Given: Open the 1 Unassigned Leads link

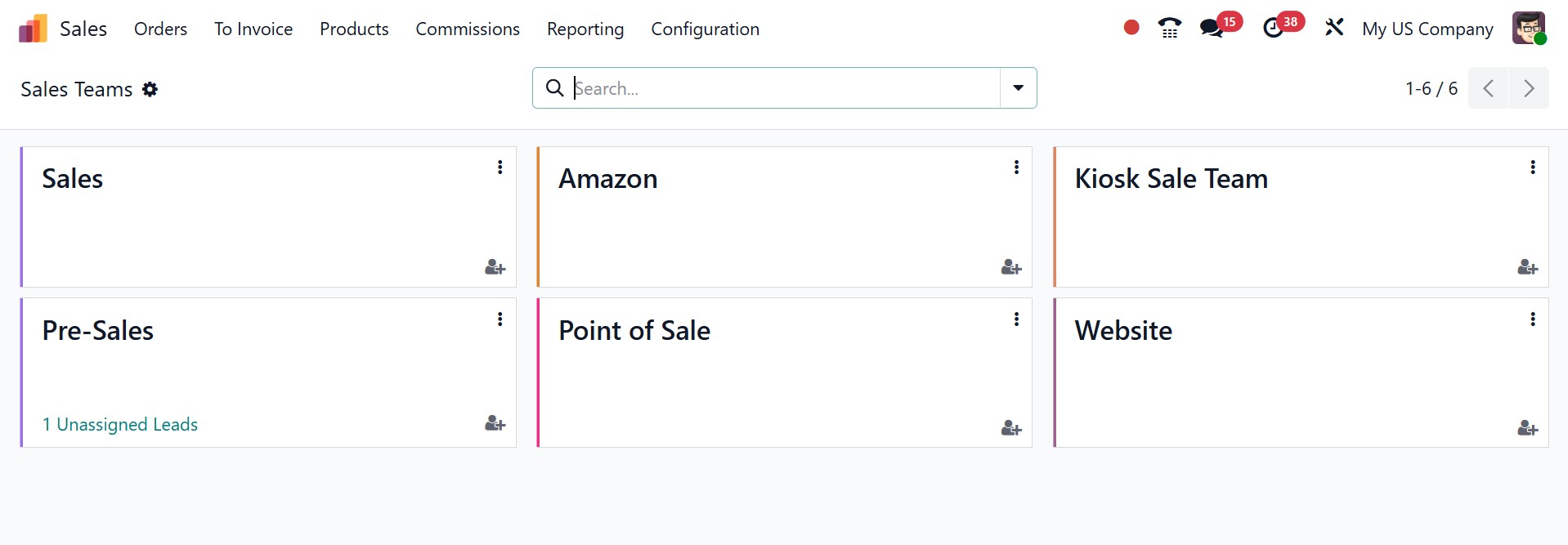Looking at the screenshot, I should [120, 425].
